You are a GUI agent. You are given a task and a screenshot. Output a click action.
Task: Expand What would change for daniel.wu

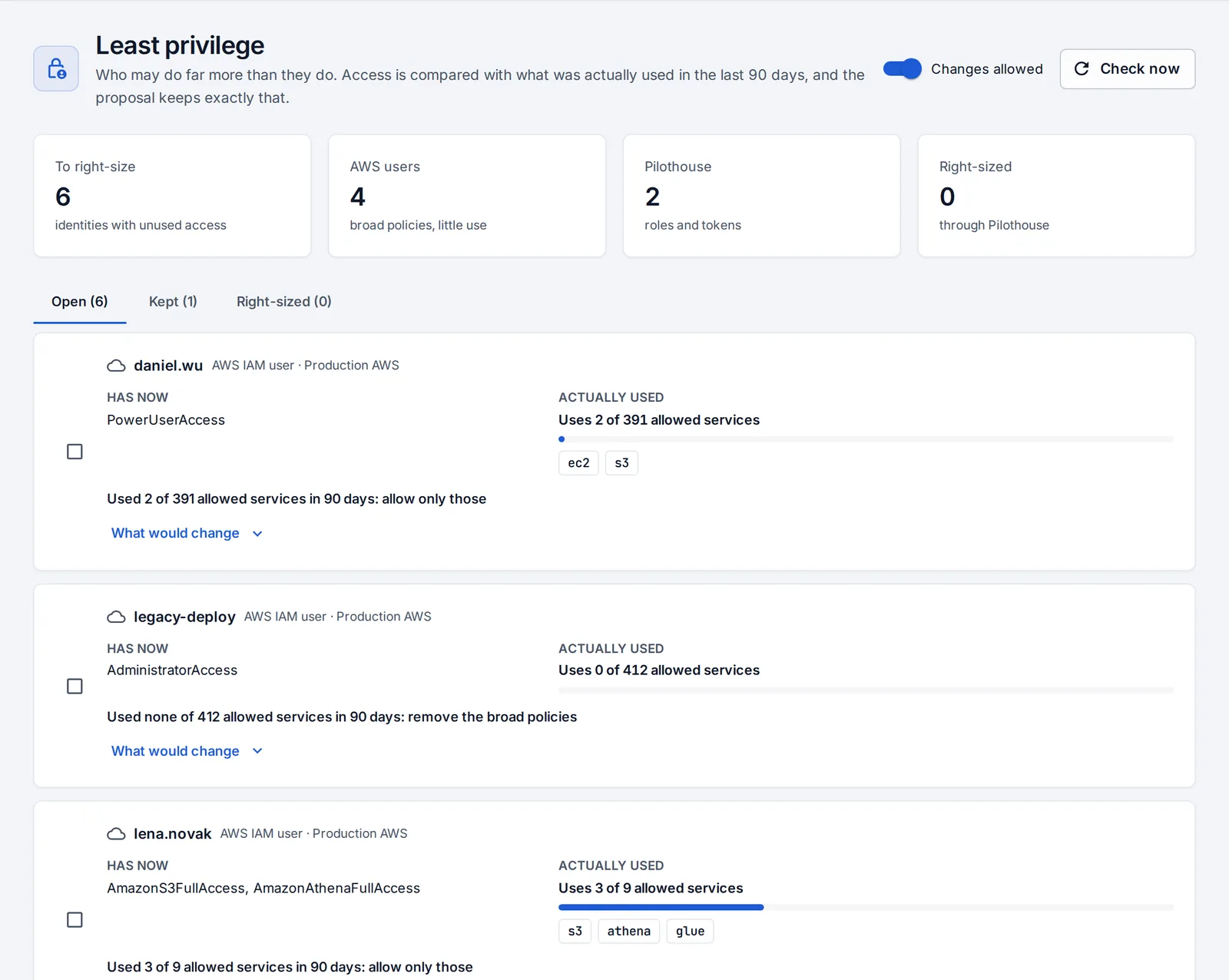(187, 533)
